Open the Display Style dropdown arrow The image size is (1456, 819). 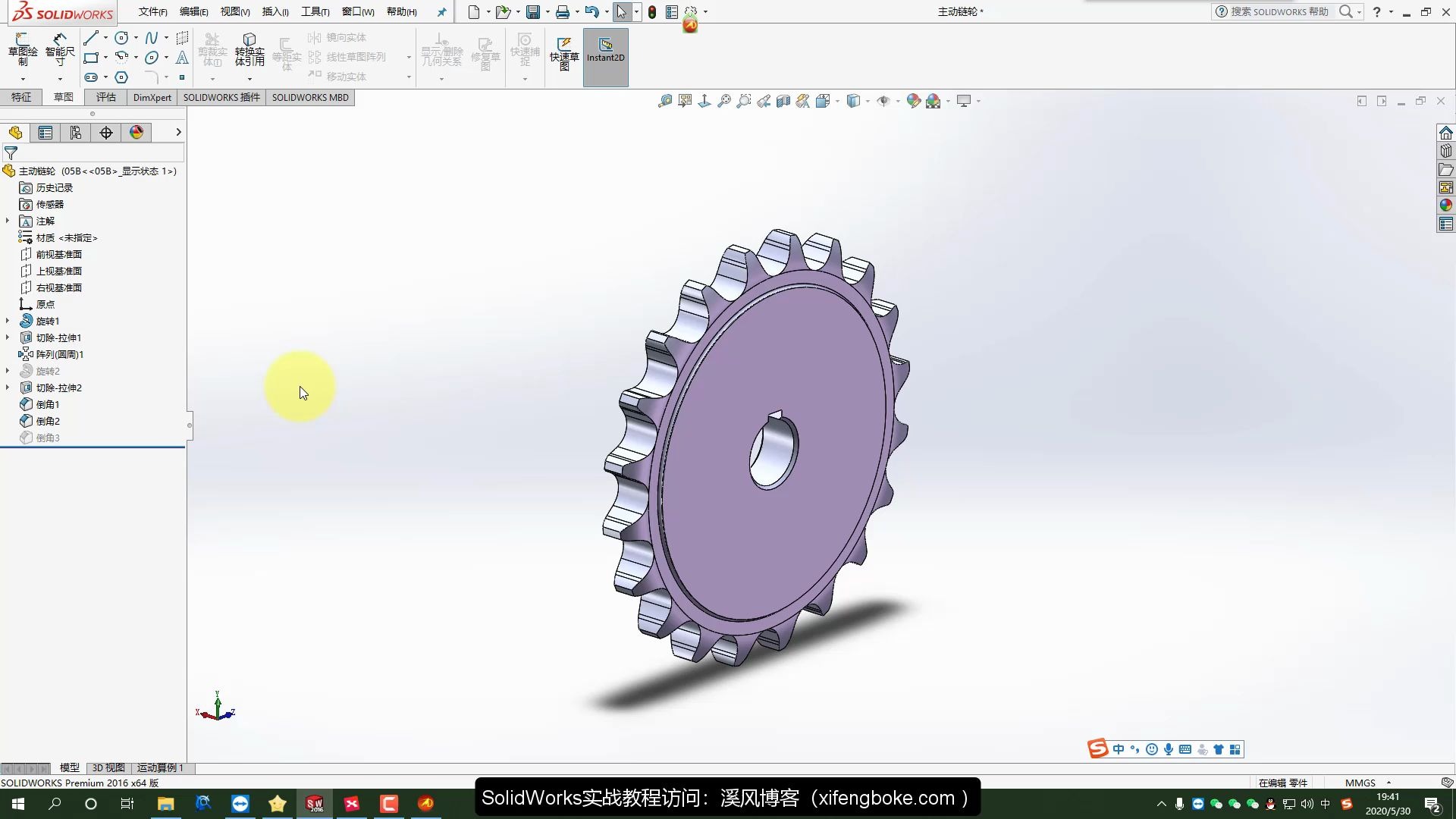click(868, 101)
